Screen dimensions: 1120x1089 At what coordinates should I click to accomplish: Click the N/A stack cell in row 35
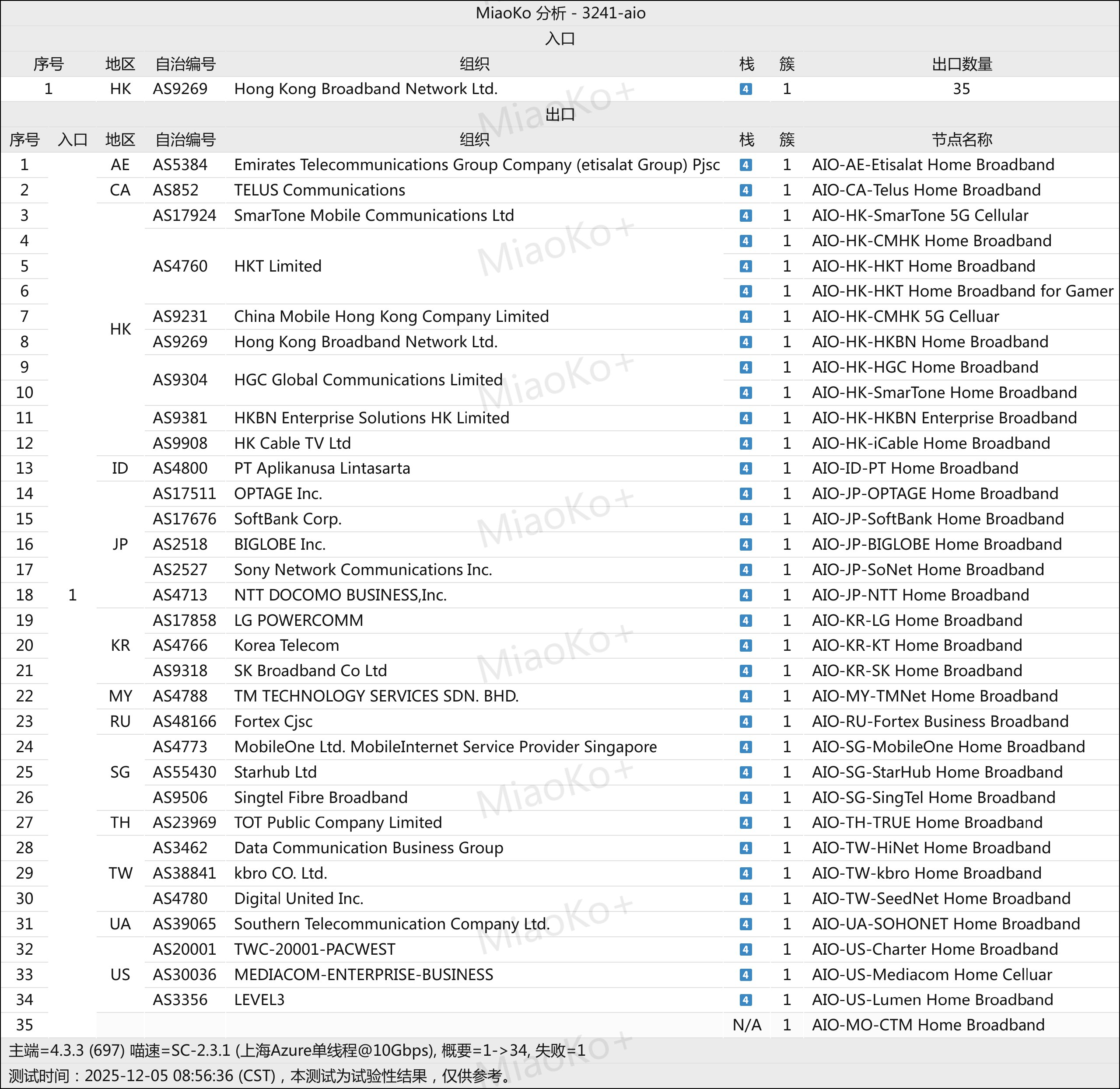[746, 1025]
